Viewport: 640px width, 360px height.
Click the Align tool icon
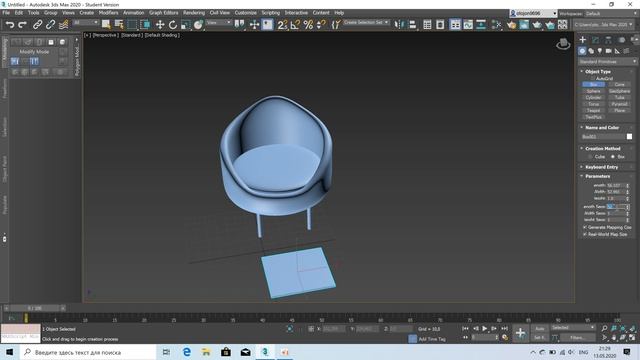[412, 24]
